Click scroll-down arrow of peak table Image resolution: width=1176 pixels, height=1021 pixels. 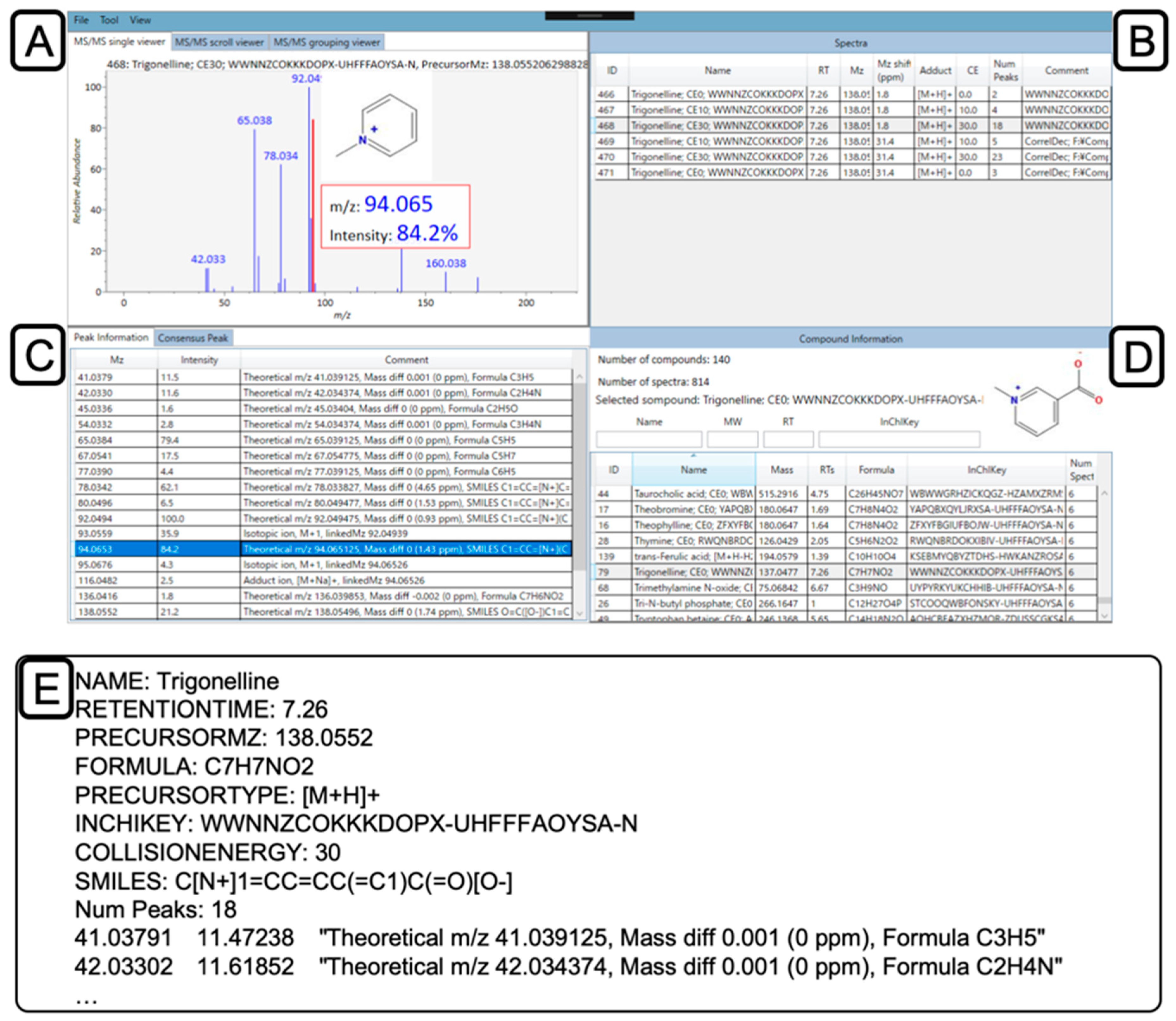click(579, 614)
